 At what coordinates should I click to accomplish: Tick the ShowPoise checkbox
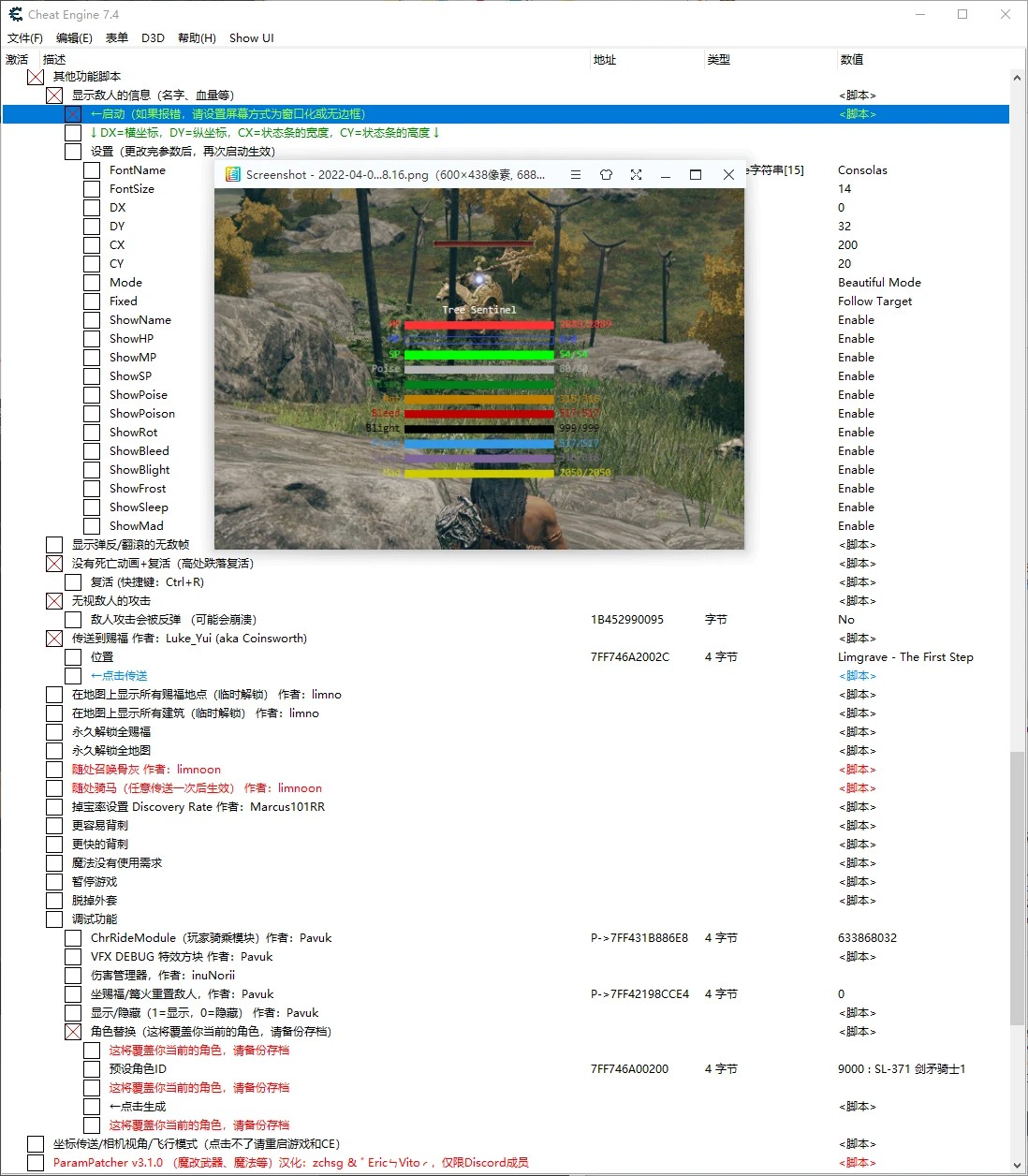[92, 395]
